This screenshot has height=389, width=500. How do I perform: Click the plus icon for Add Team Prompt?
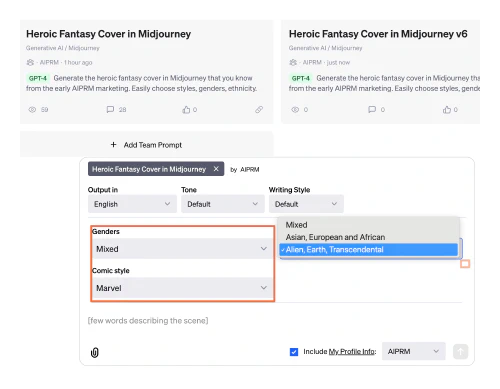[x=113, y=145]
